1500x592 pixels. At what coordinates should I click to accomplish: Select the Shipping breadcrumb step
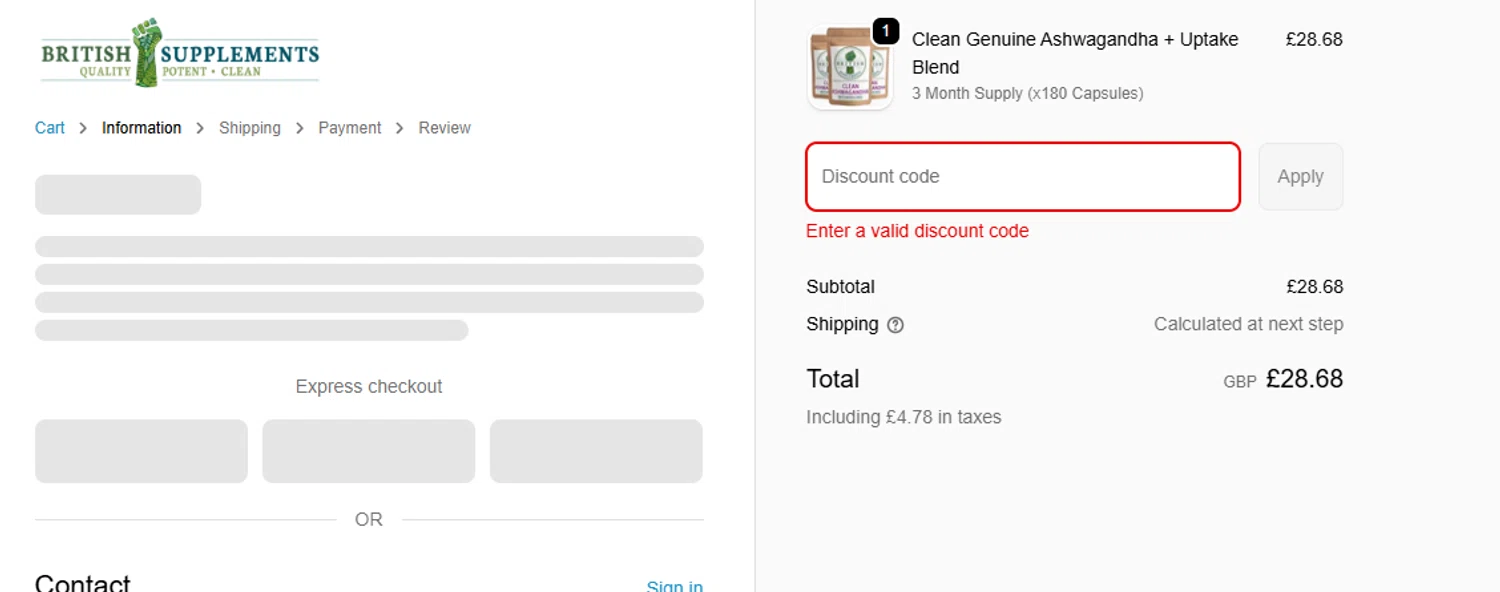coord(250,128)
